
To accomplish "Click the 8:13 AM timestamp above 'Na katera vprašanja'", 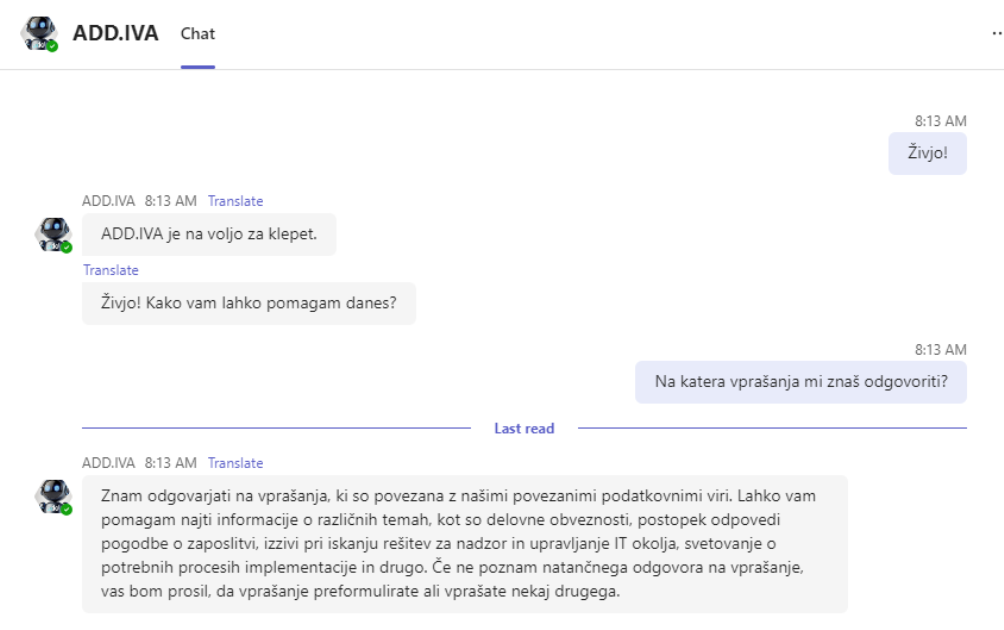I will [940, 350].
